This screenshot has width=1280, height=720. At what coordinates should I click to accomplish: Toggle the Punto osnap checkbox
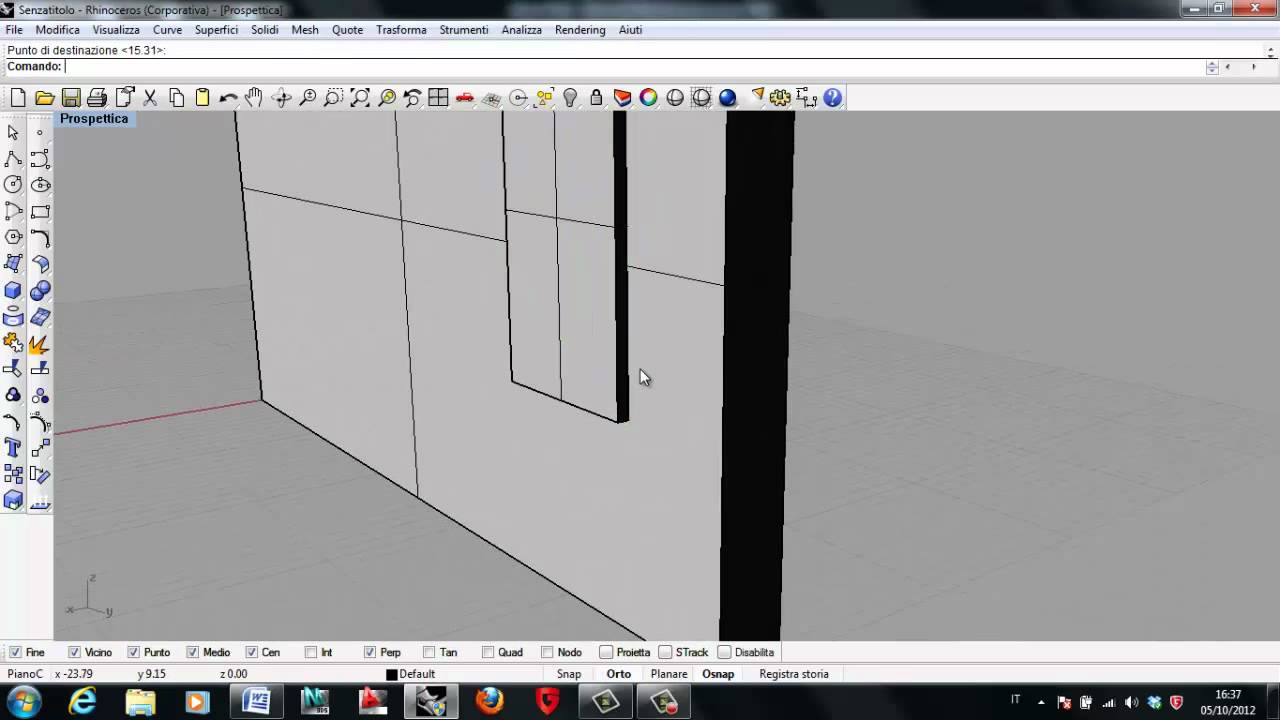[133, 652]
